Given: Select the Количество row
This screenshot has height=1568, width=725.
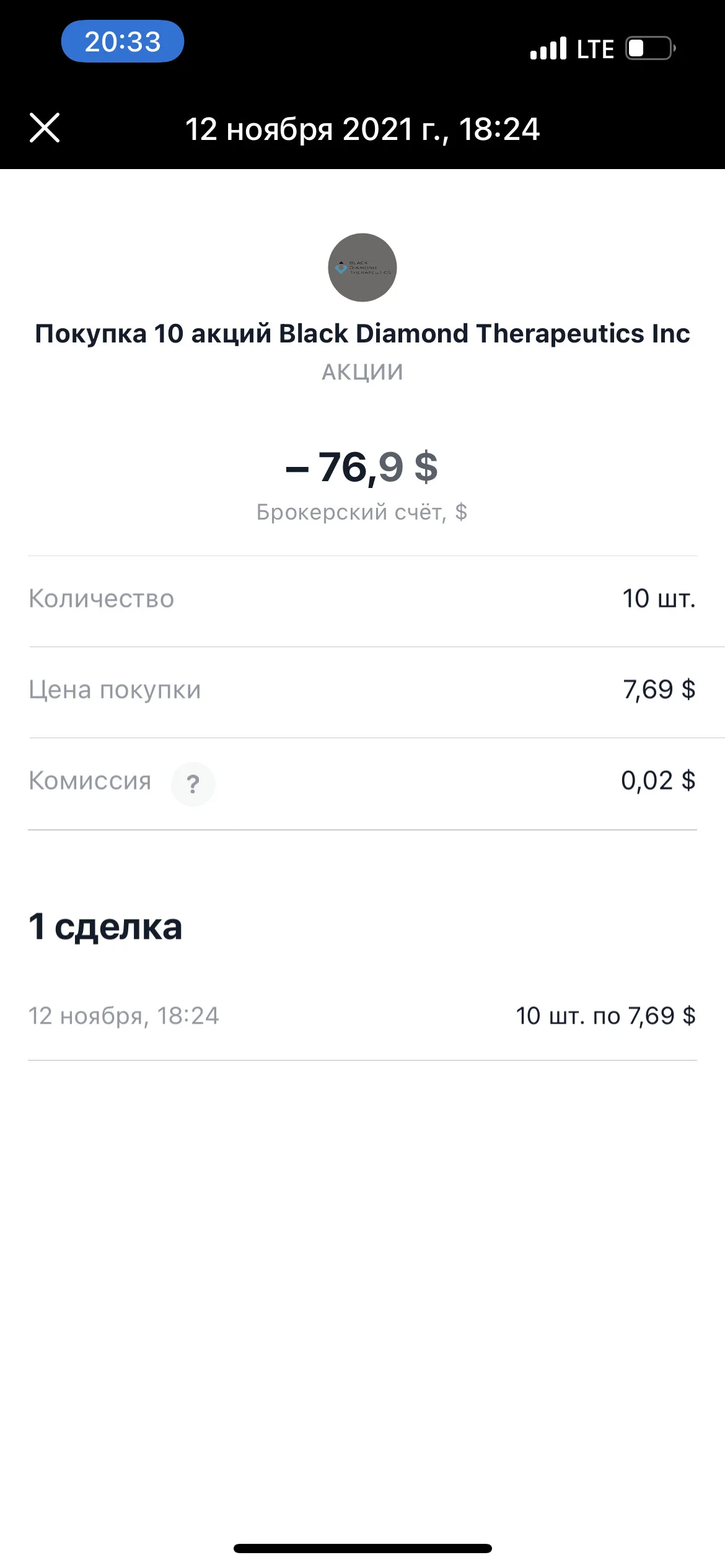Looking at the screenshot, I should pyautogui.click(x=362, y=599).
